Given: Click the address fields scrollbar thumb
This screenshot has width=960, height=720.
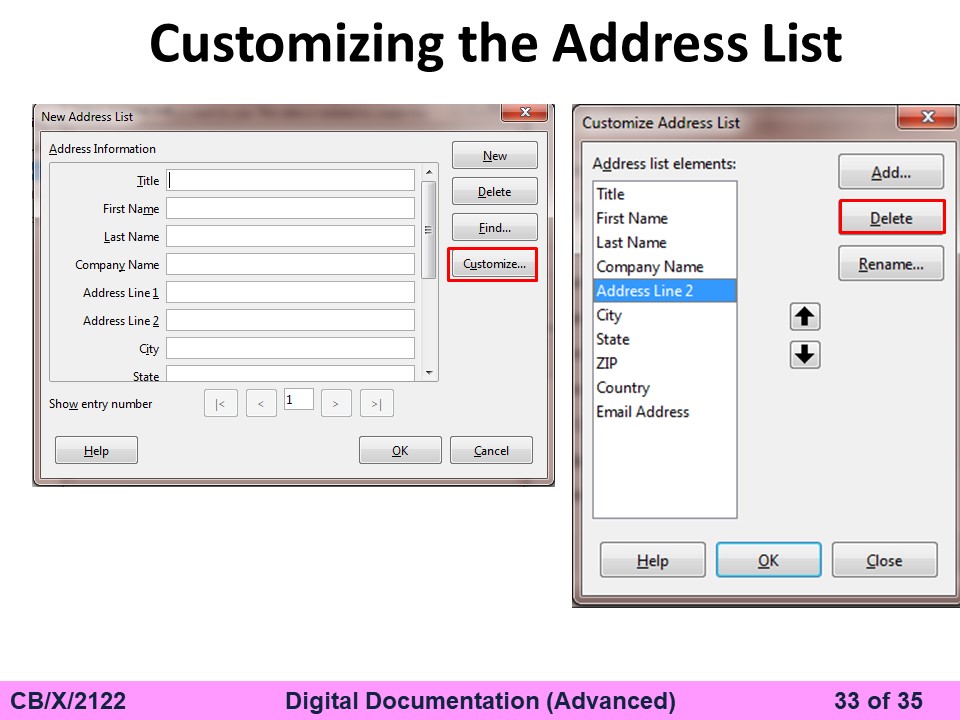Looking at the screenshot, I should click(x=429, y=230).
